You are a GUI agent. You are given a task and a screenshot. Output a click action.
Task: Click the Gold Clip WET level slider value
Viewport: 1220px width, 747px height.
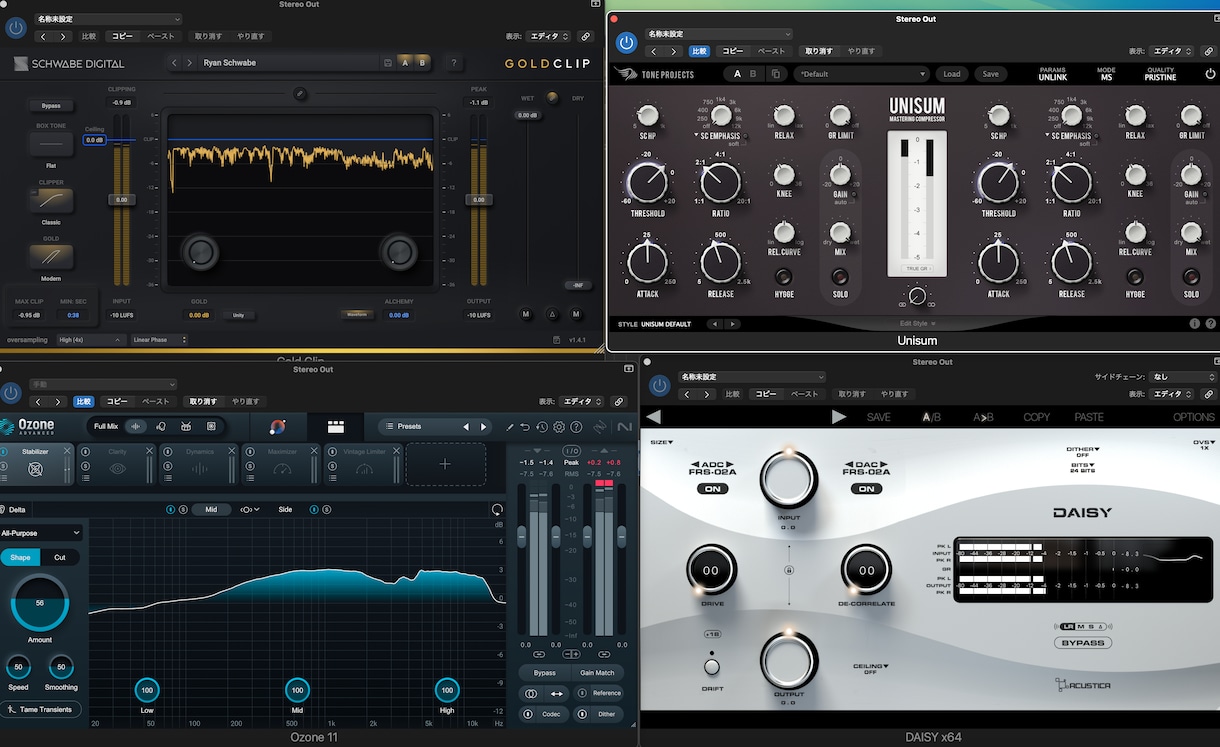527,115
